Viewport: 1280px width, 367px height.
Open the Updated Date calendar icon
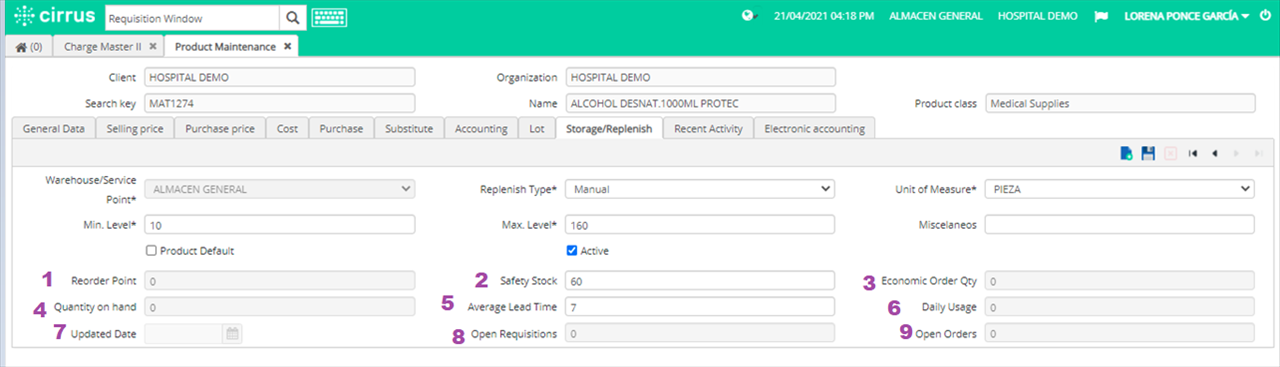232,334
